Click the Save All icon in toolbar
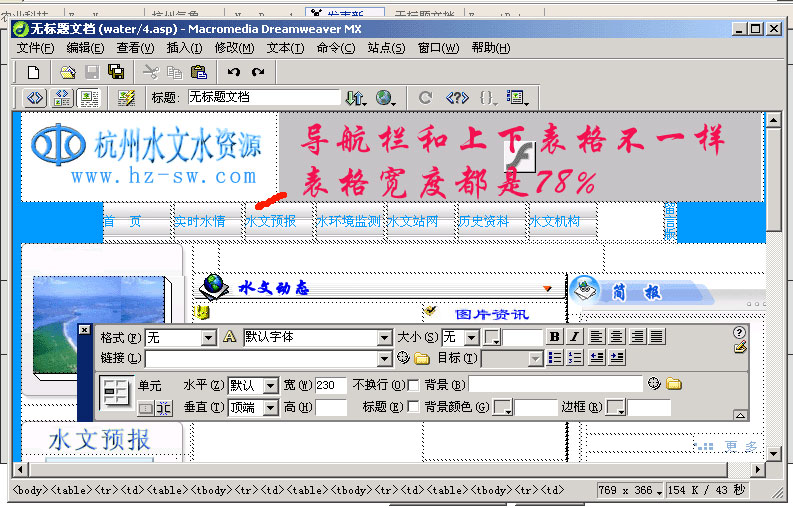 pyautogui.click(x=116, y=72)
